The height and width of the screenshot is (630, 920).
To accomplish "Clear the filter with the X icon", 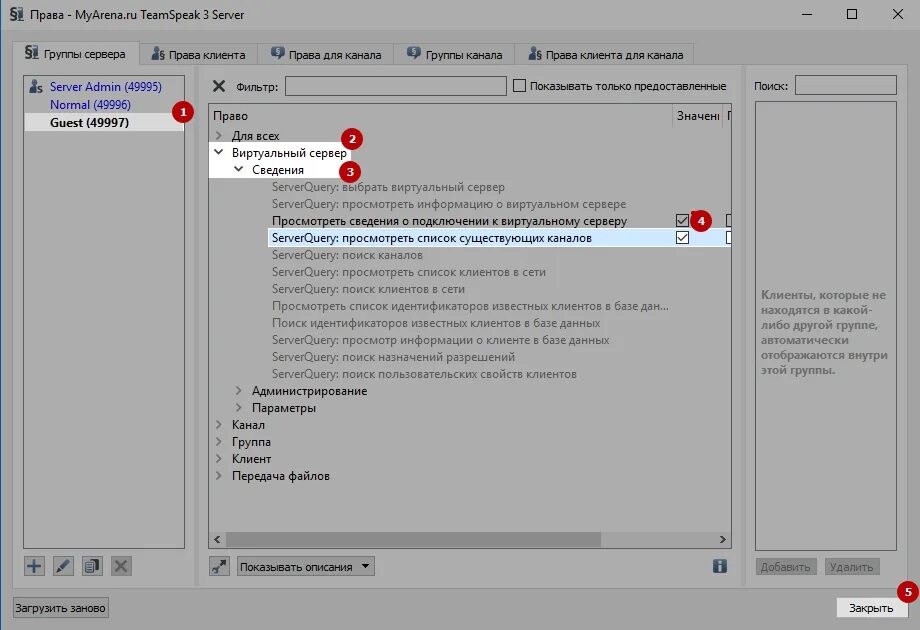I will tap(219, 86).
